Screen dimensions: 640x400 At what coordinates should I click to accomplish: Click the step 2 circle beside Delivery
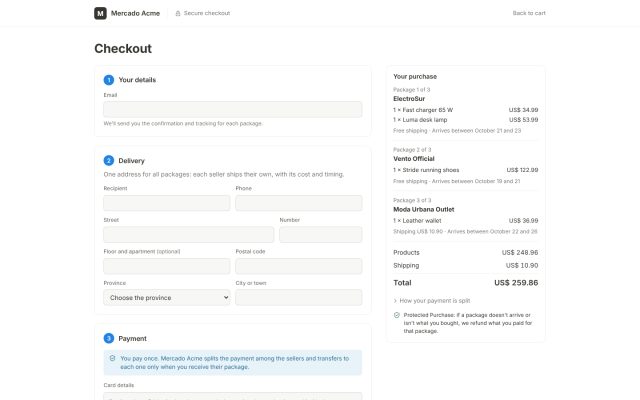(109, 161)
